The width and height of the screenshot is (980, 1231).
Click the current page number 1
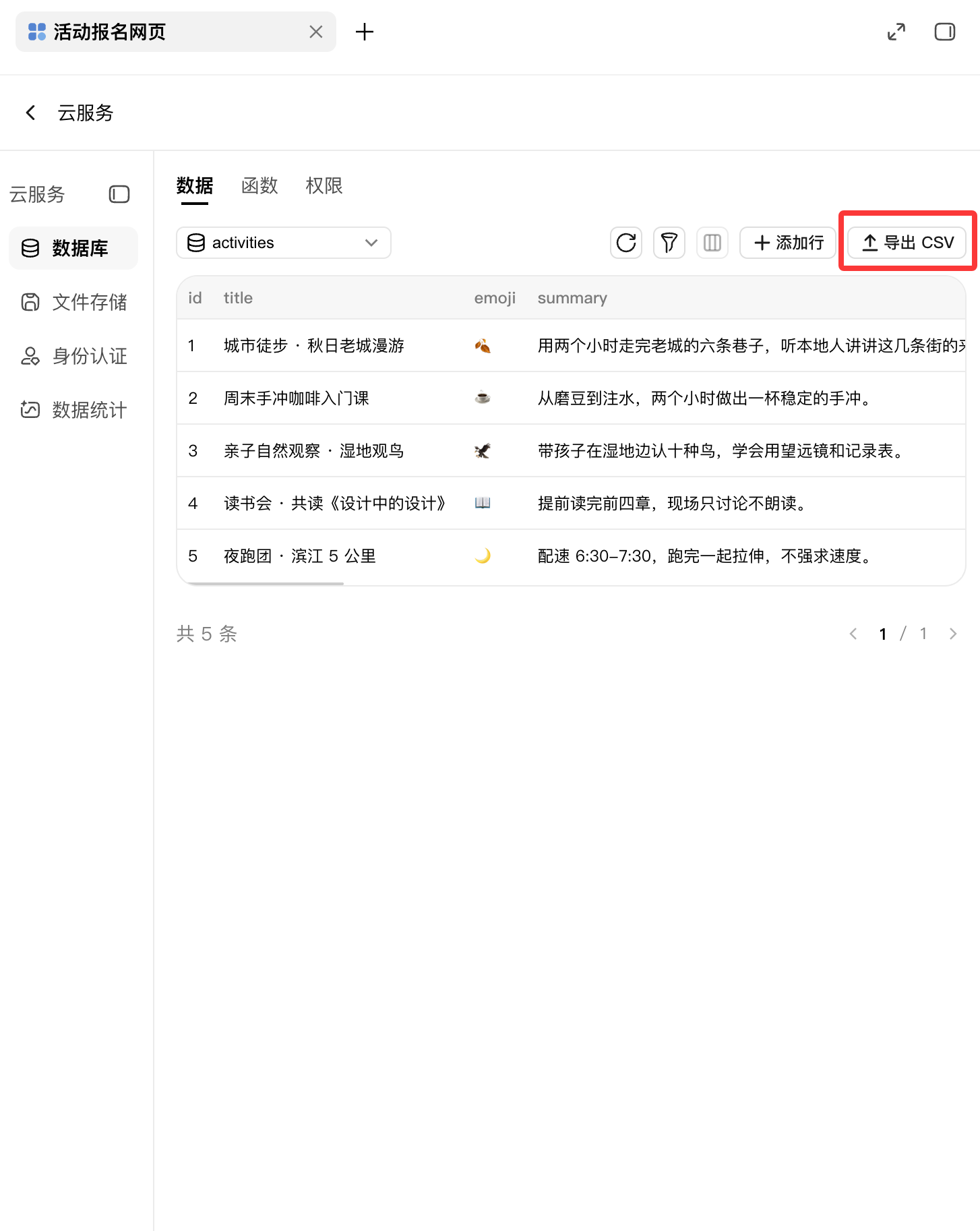coord(883,634)
